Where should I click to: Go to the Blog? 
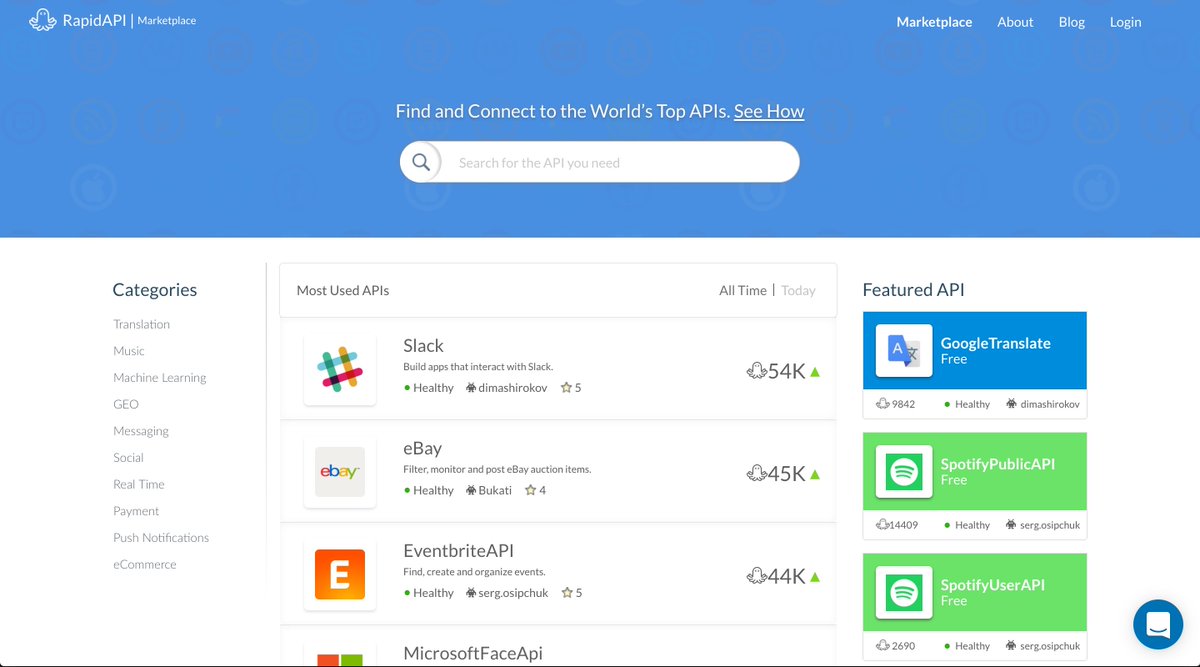coord(1071,22)
